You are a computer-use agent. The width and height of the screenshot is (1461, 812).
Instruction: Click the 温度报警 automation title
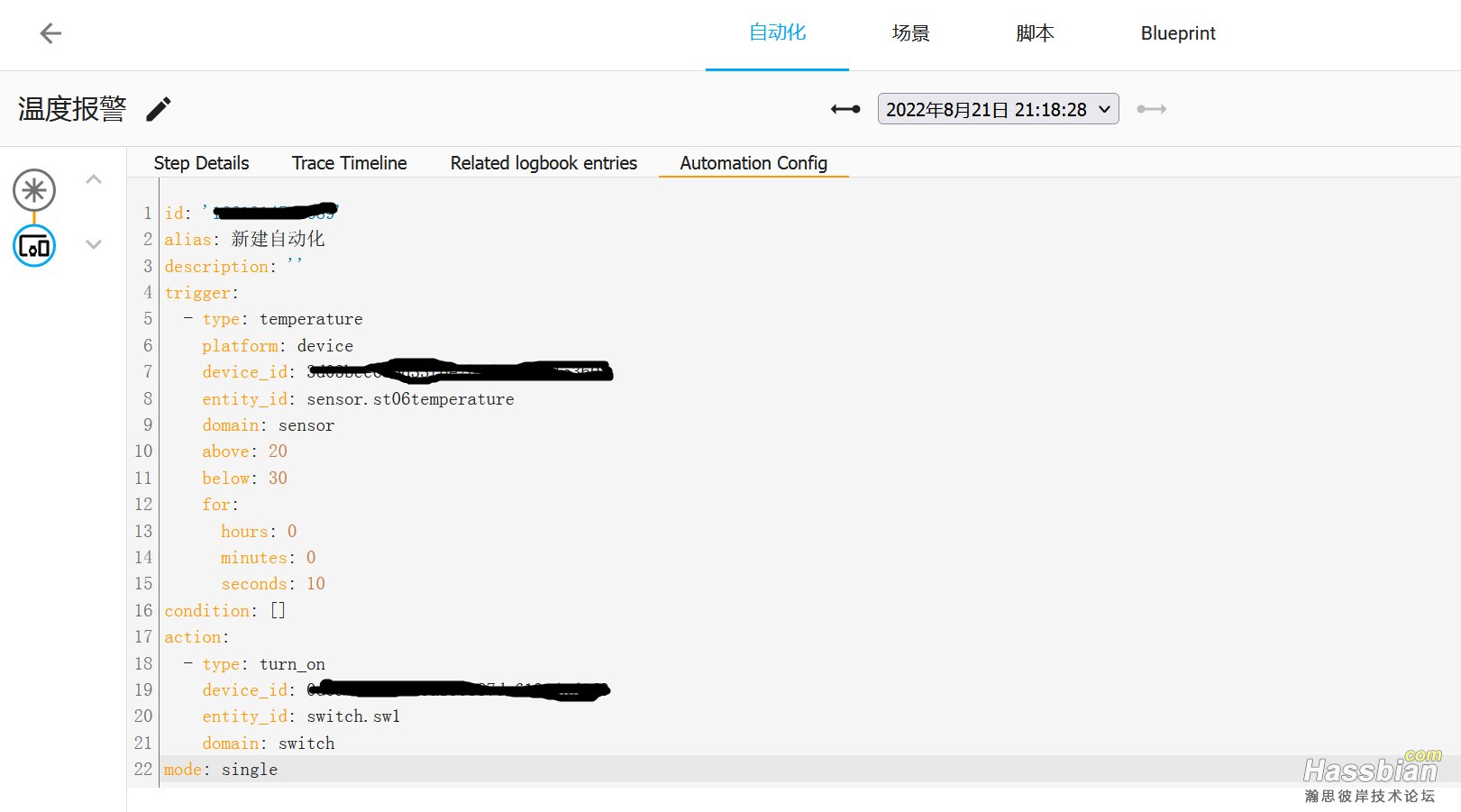[72, 109]
